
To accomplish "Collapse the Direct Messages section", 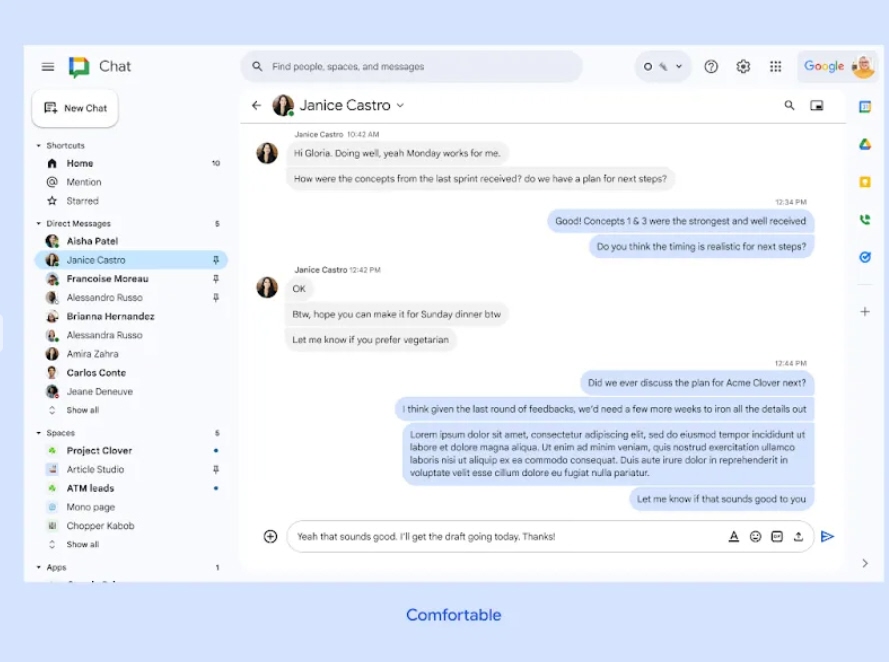I will 39,224.
